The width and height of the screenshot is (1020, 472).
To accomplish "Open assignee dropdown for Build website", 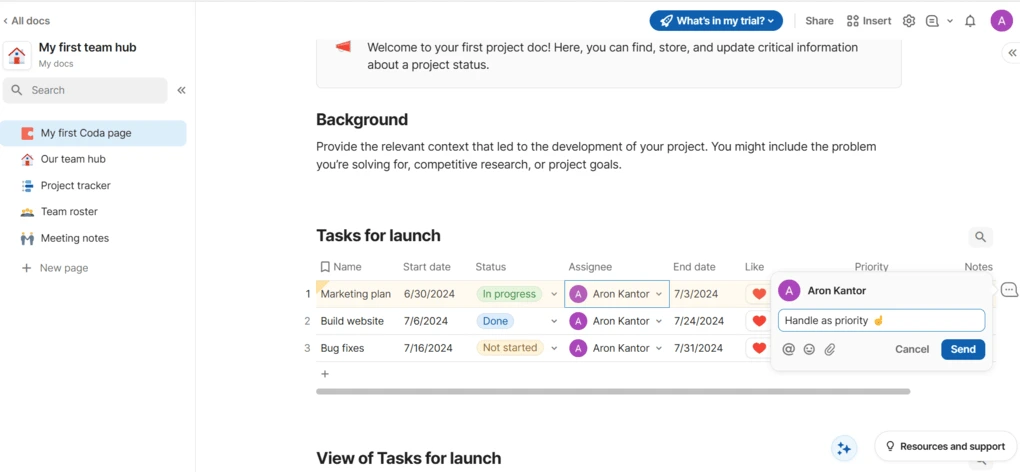I will 658,321.
